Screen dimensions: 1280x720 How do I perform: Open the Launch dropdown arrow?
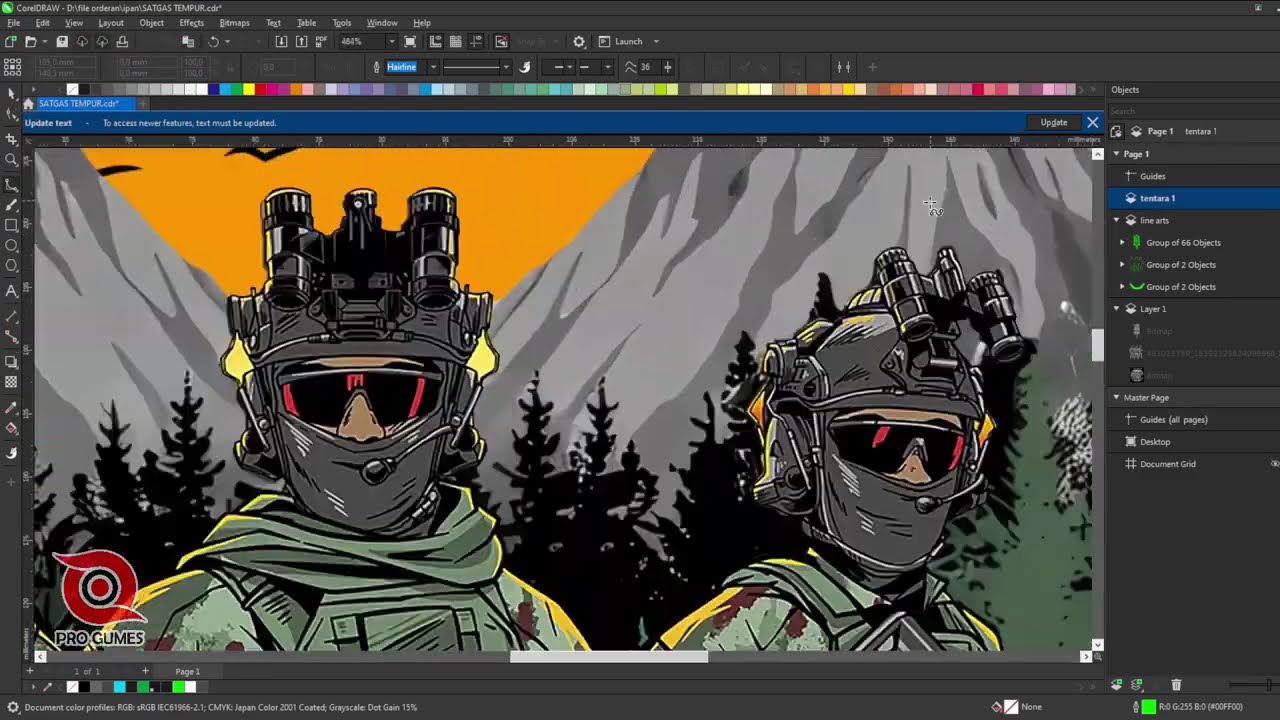(x=656, y=41)
